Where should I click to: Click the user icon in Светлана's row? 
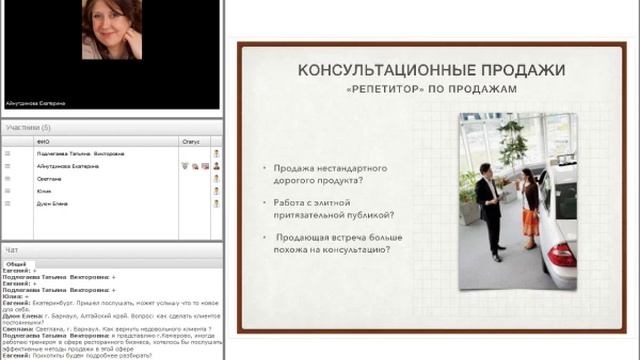216,179
